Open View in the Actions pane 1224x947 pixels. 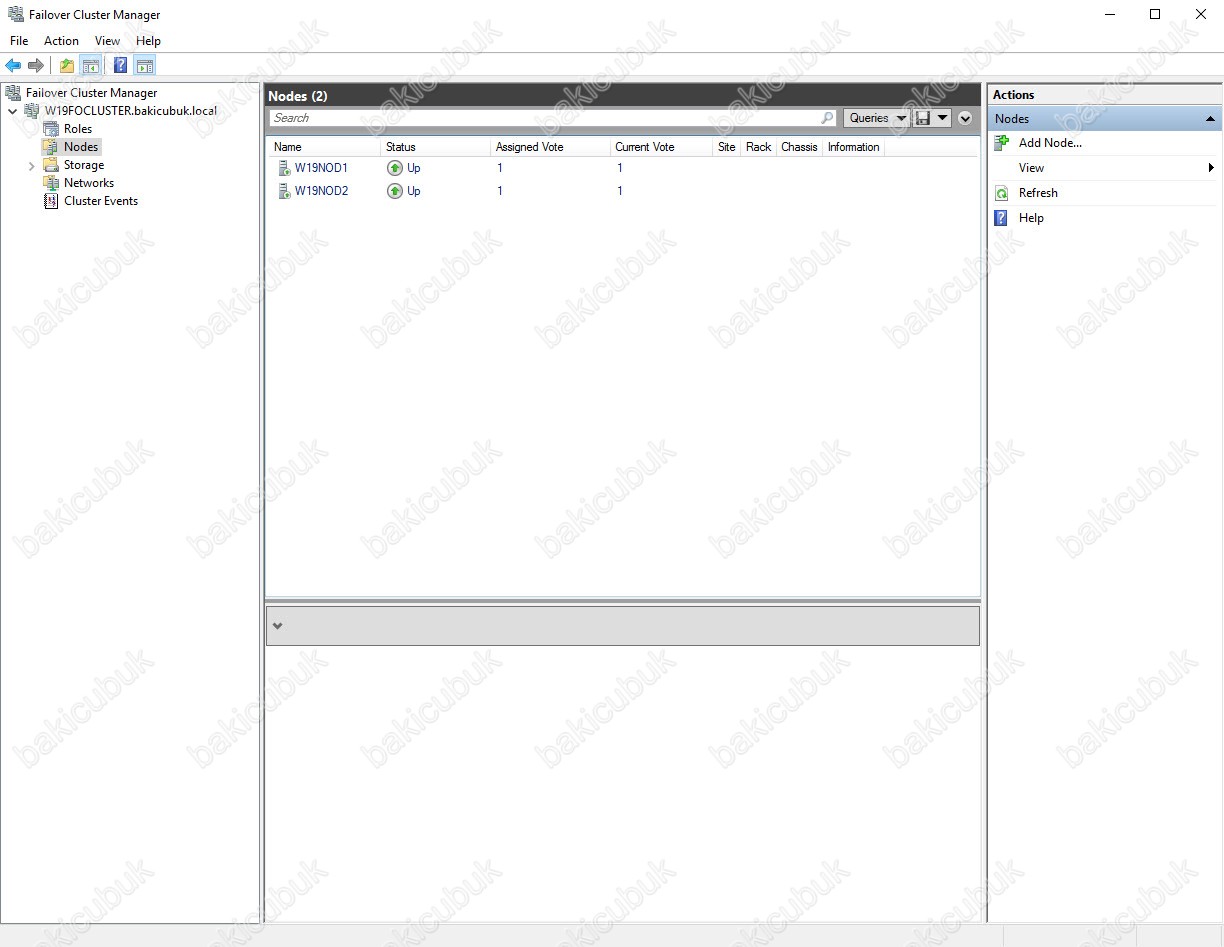pyautogui.click(x=1031, y=168)
